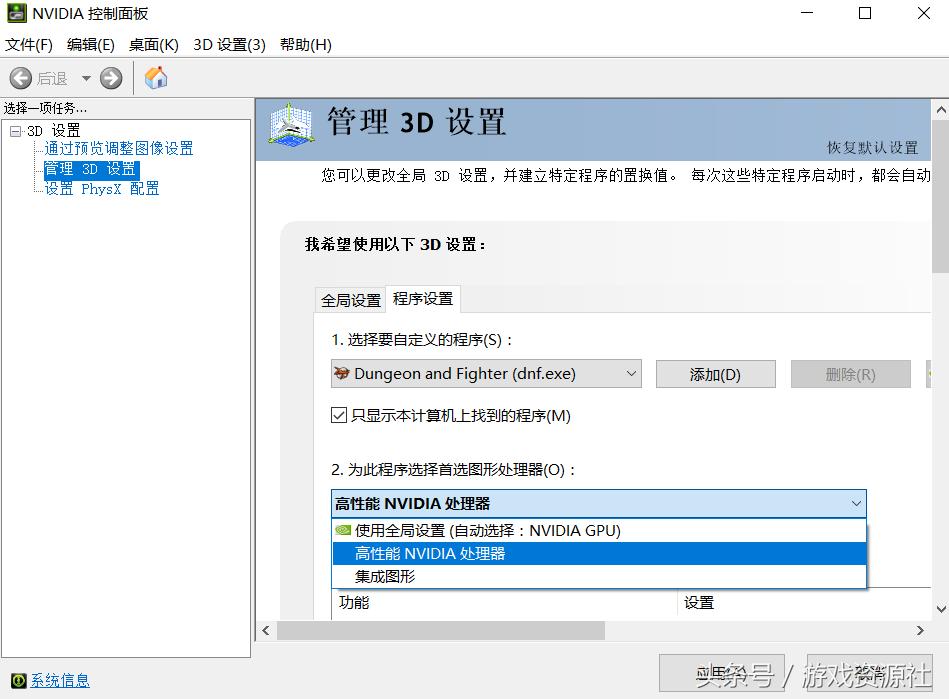Click the system information icon bottom left
The width and height of the screenshot is (949, 699).
pos(20,680)
